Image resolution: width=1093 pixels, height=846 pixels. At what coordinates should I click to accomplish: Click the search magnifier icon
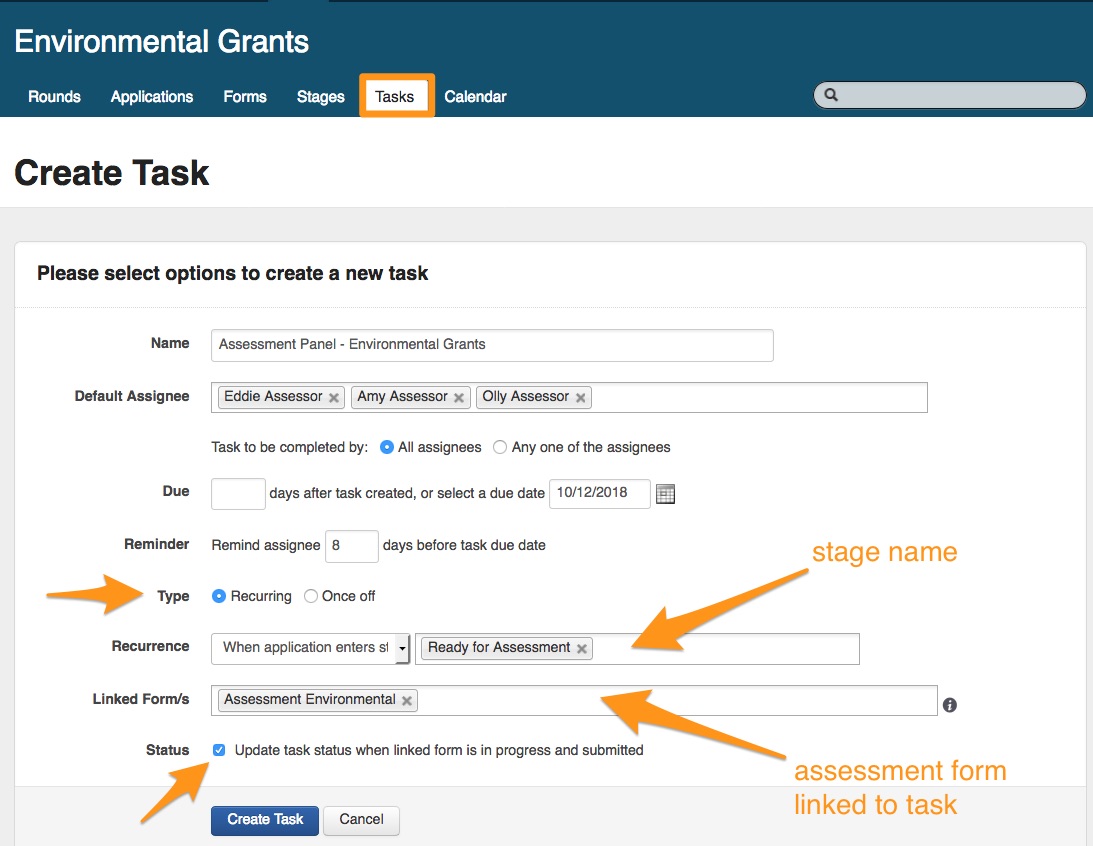pos(830,96)
